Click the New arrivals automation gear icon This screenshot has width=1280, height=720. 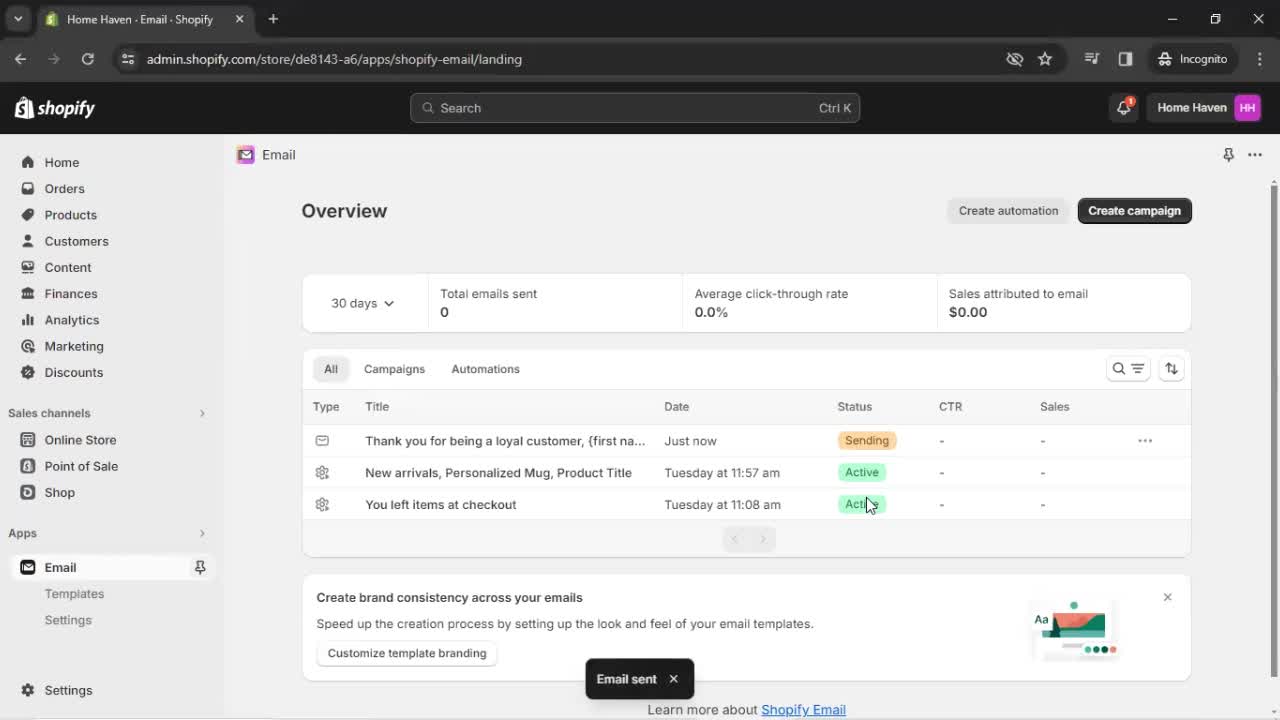[322, 472]
